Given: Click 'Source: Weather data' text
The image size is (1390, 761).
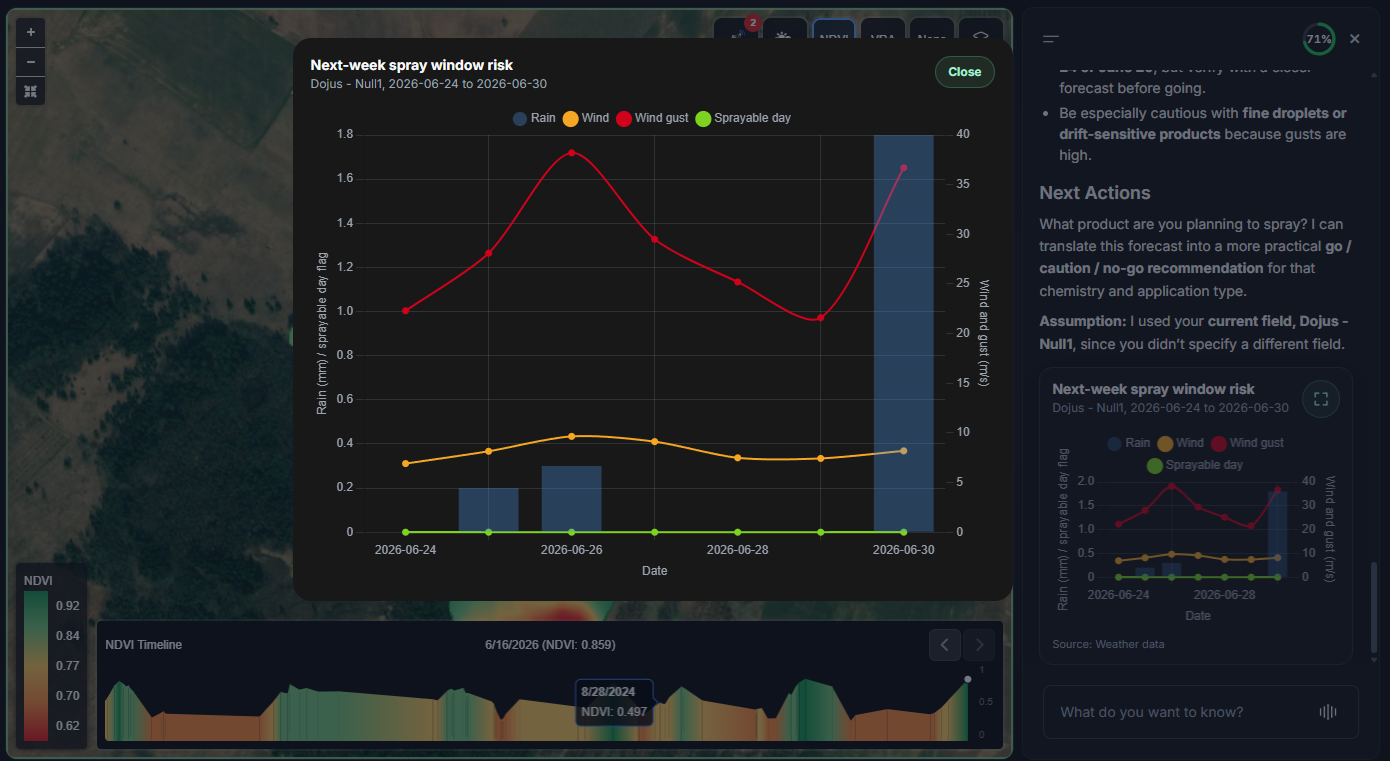Looking at the screenshot, I should click(1108, 644).
